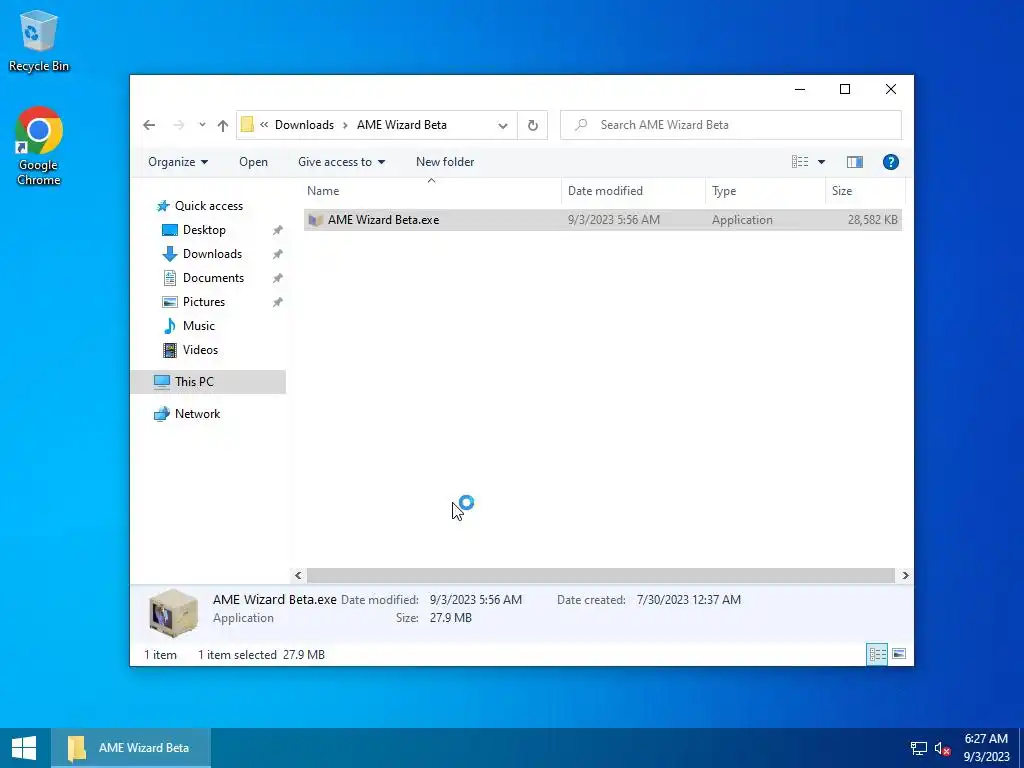The width and height of the screenshot is (1024, 768).
Task: Sort by the Name column header
Action: click(432, 191)
